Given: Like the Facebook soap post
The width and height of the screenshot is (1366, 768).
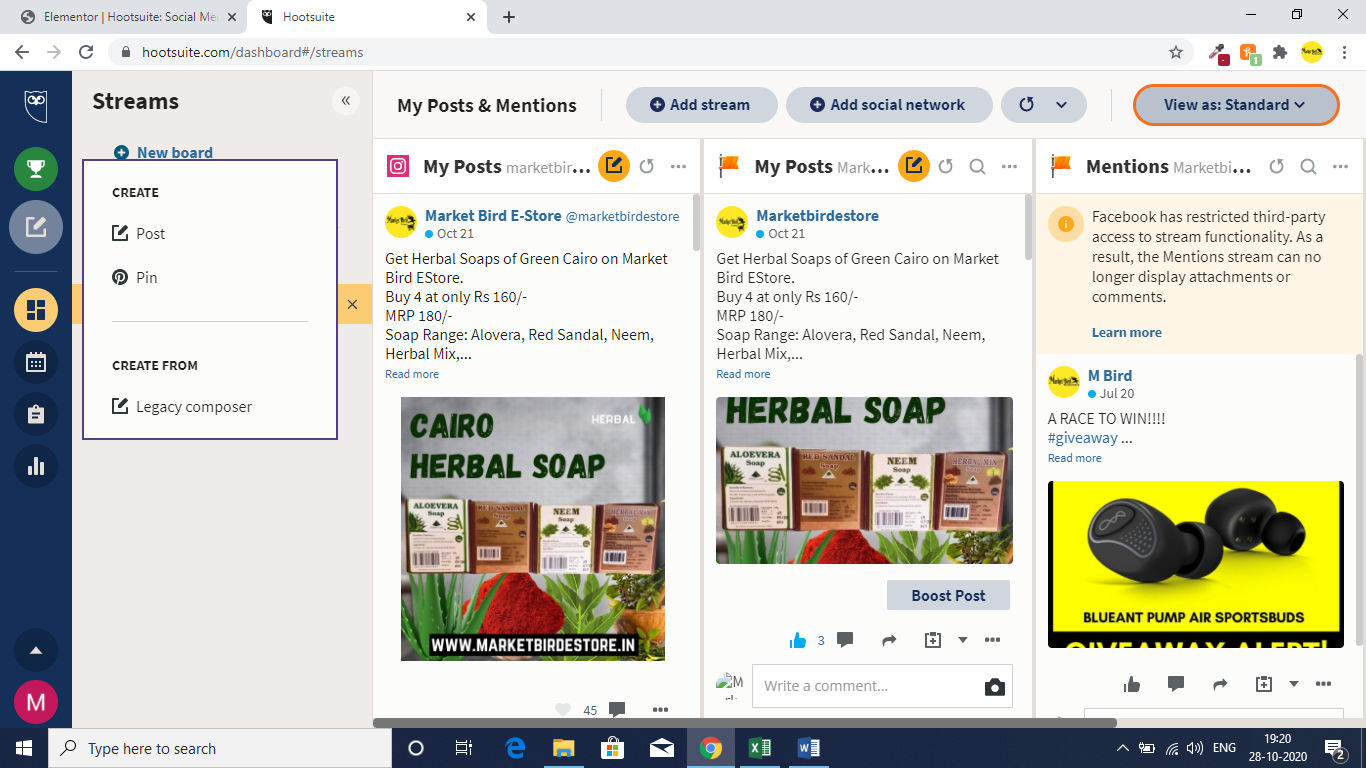Looking at the screenshot, I should [797, 640].
